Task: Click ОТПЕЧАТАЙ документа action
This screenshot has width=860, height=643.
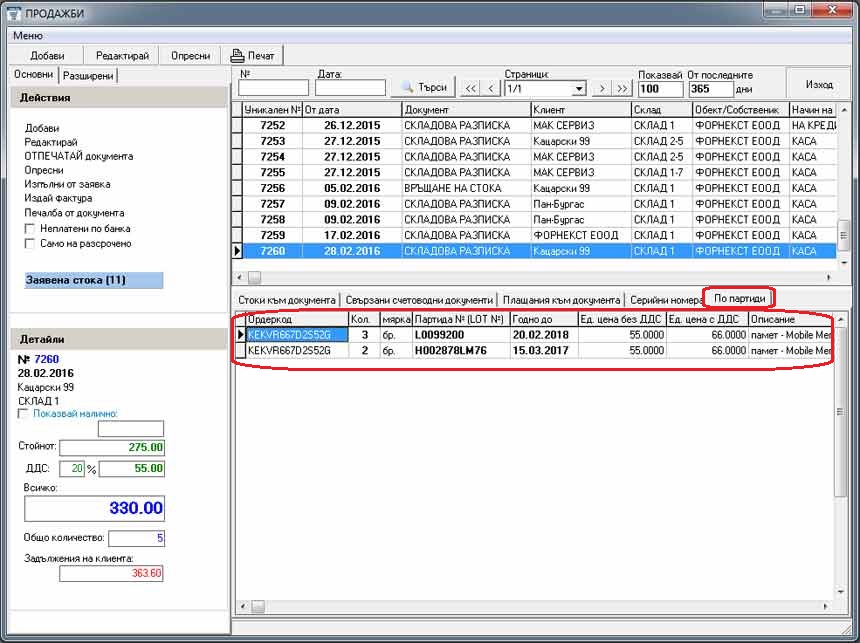Action: pos(78,156)
